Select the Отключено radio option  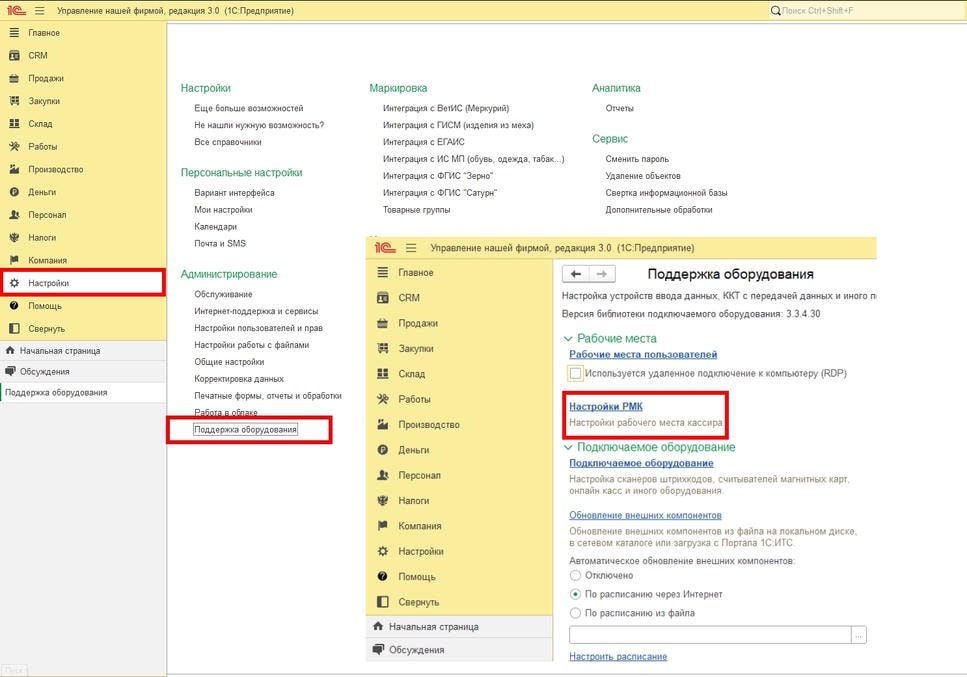pyautogui.click(x=575, y=575)
